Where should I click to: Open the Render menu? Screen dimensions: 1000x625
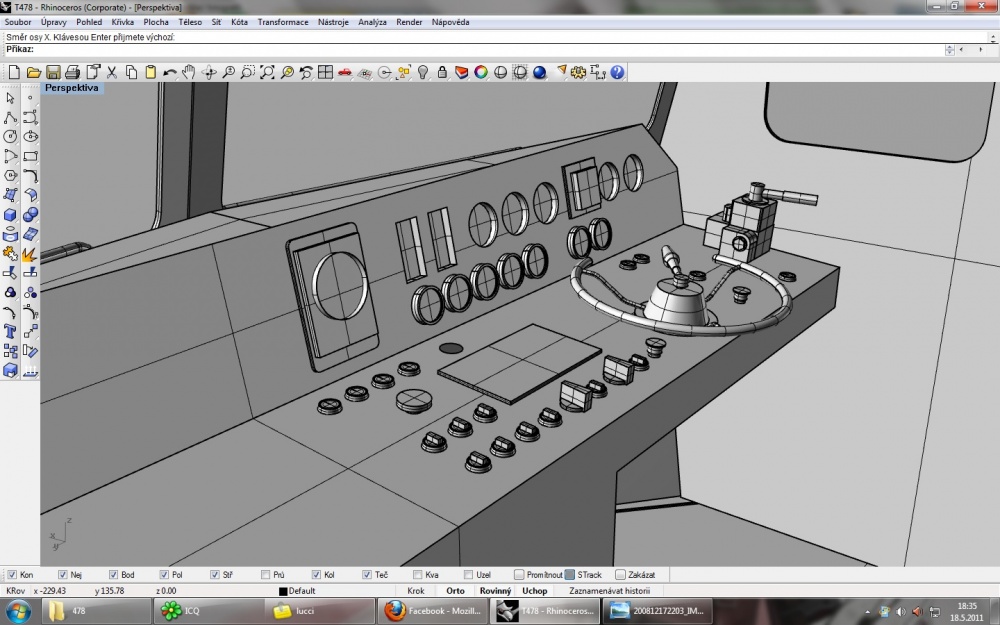(409, 22)
